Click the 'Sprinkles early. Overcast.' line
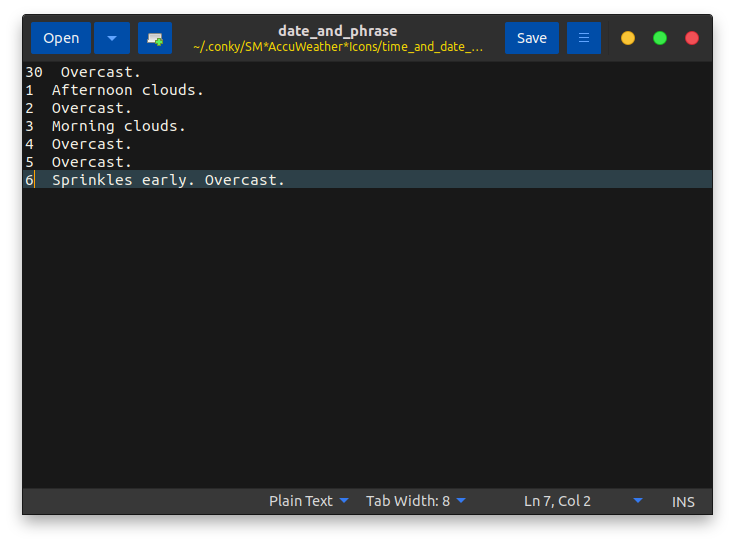 pyautogui.click(x=168, y=180)
